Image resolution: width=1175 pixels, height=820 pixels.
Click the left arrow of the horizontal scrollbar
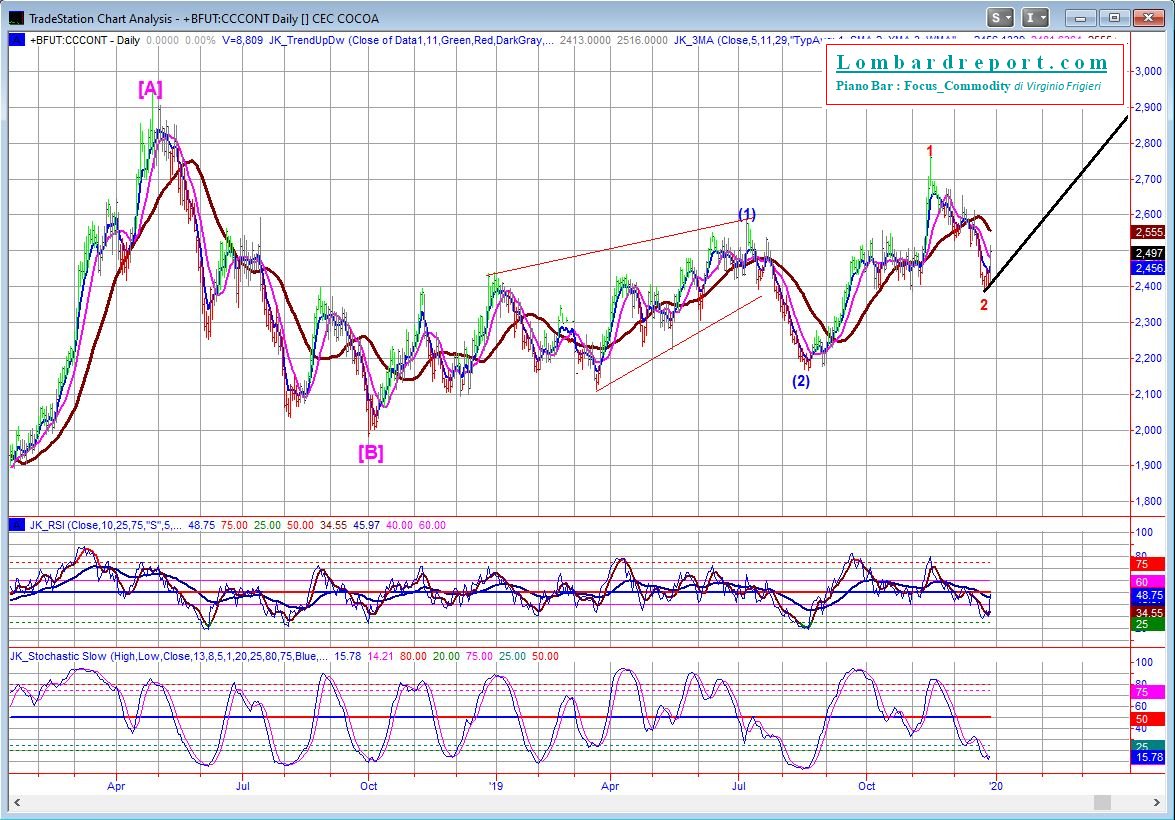17,802
